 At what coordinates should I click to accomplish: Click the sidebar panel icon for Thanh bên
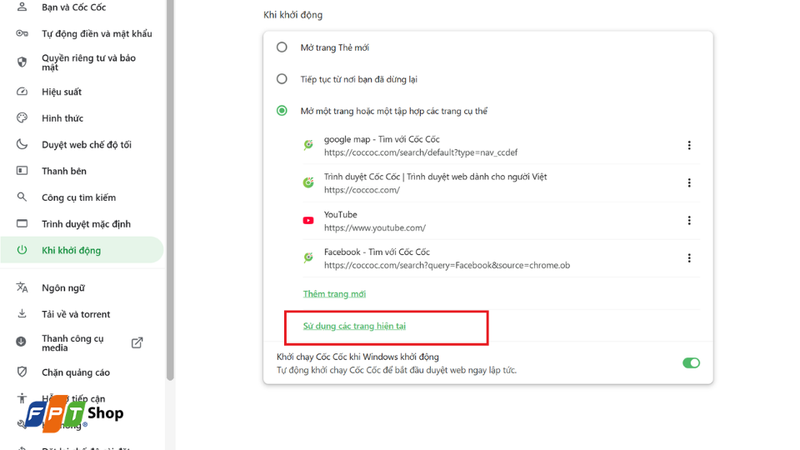point(22,170)
